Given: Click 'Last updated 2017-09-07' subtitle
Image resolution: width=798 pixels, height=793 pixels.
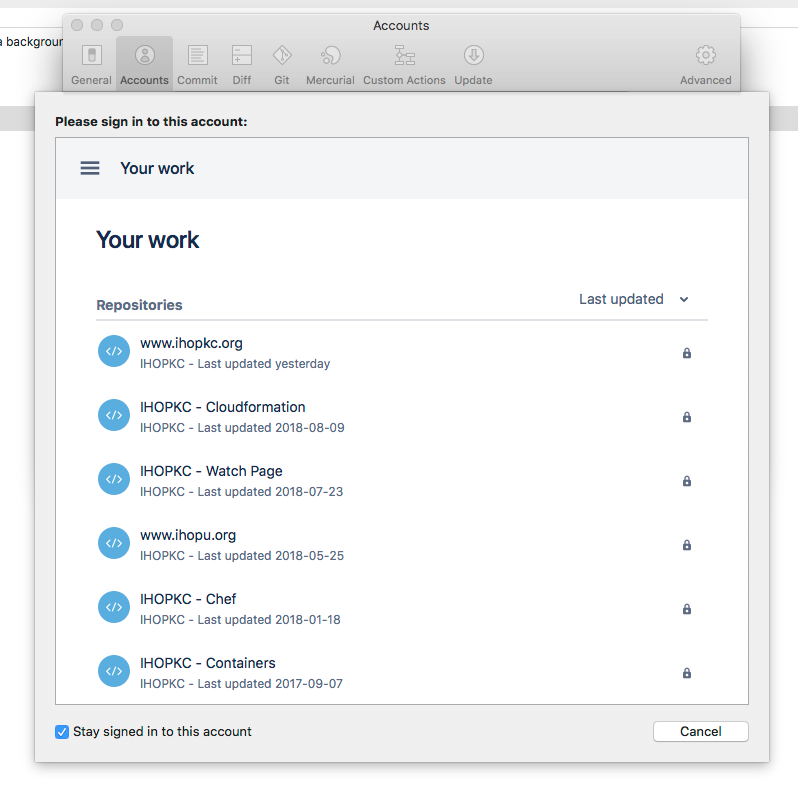Looking at the screenshot, I should [x=270, y=684].
